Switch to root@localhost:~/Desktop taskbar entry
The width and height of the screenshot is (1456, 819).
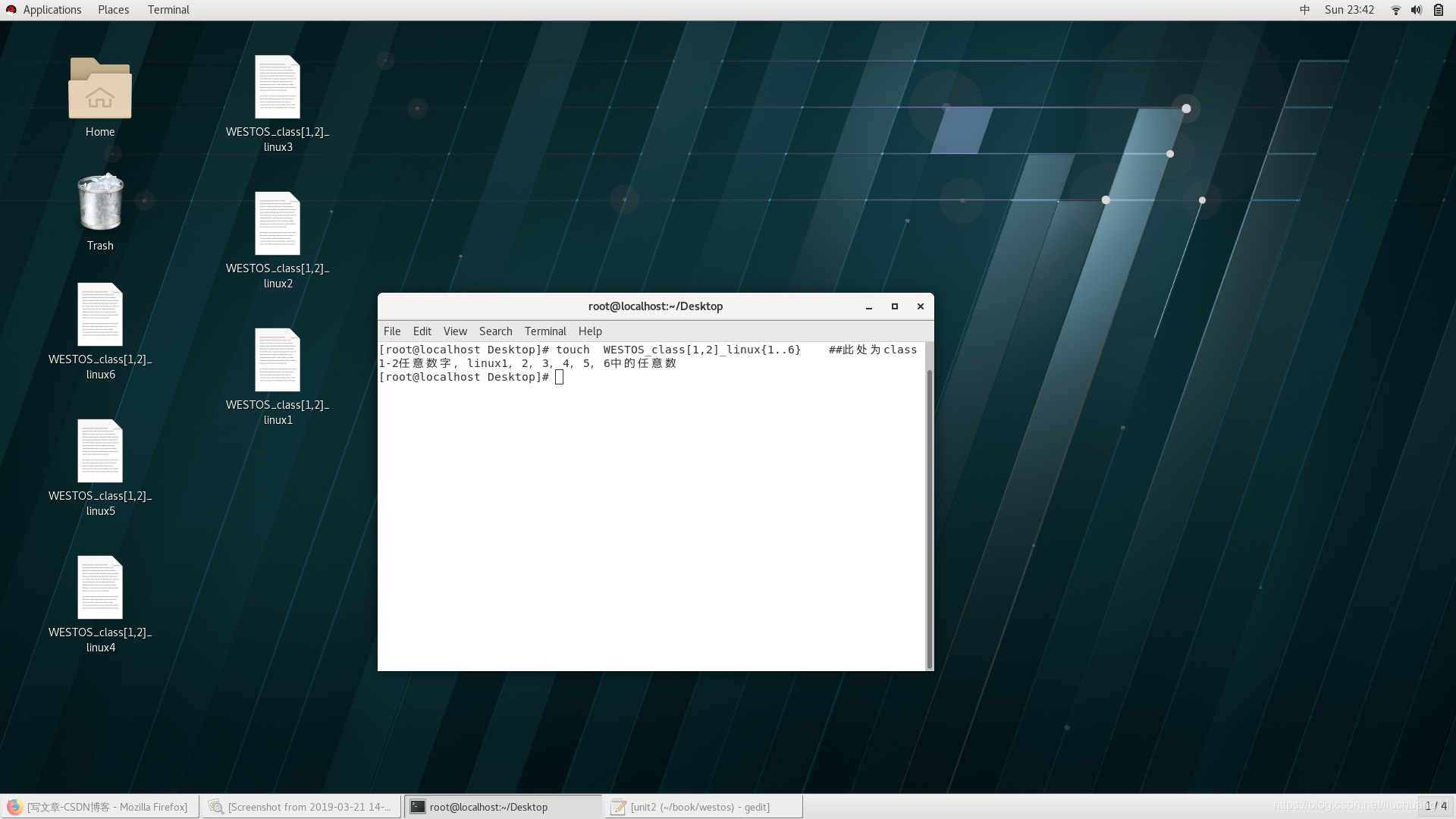tap(503, 807)
